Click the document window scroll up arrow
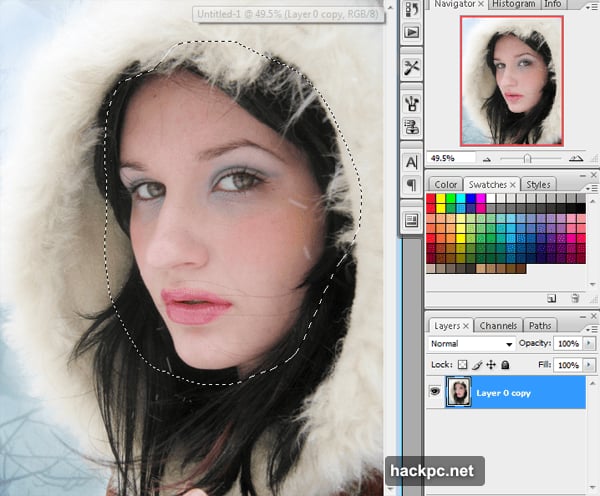The height and width of the screenshot is (496, 600). (x=390, y=7)
